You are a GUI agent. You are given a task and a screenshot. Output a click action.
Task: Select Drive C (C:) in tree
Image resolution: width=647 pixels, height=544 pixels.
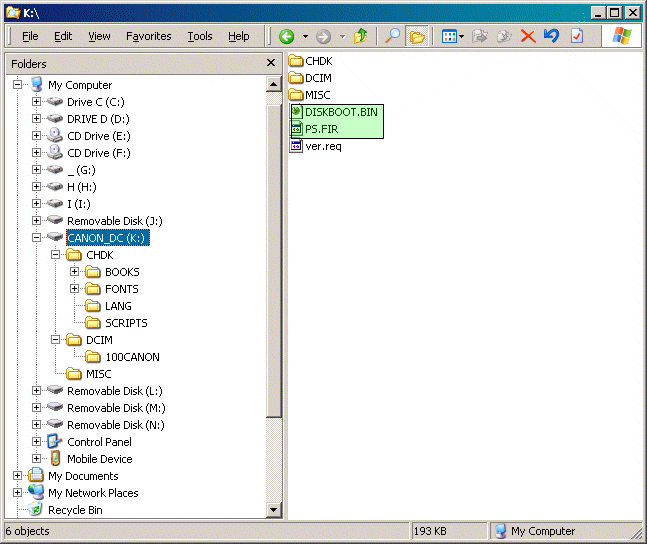point(96,102)
